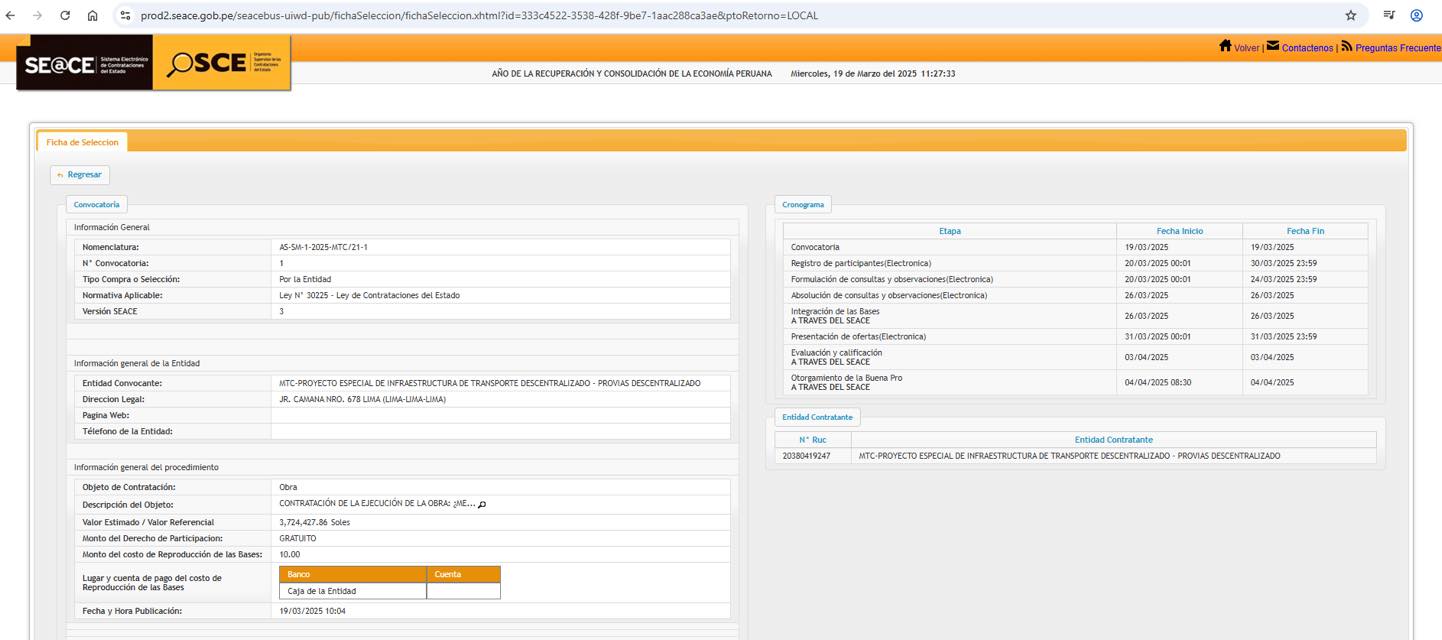Click the N° Ruc column header
Screen dimensions: 1442x640
click(813, 440)
